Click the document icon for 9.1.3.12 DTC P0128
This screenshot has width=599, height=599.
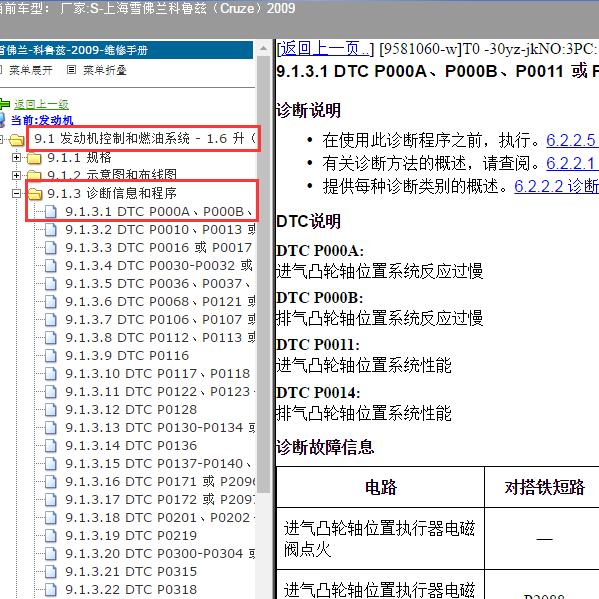50,410
